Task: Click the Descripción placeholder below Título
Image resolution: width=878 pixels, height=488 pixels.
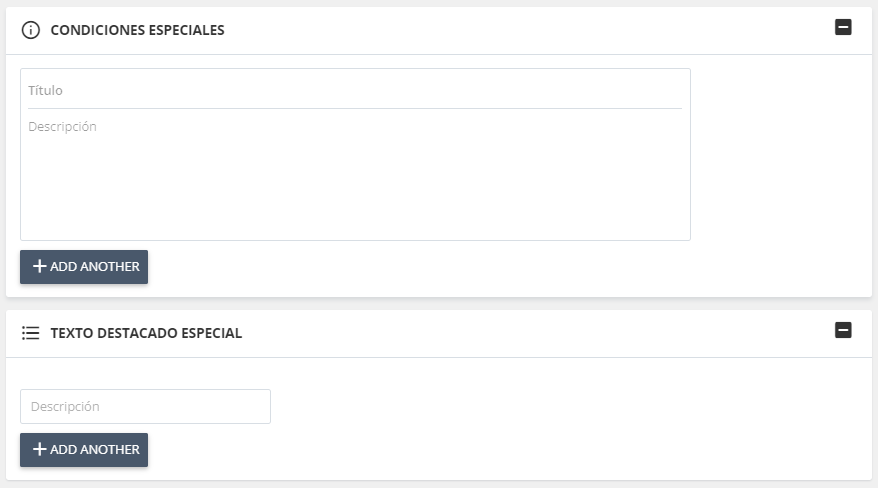Action: tap(62, 127)
